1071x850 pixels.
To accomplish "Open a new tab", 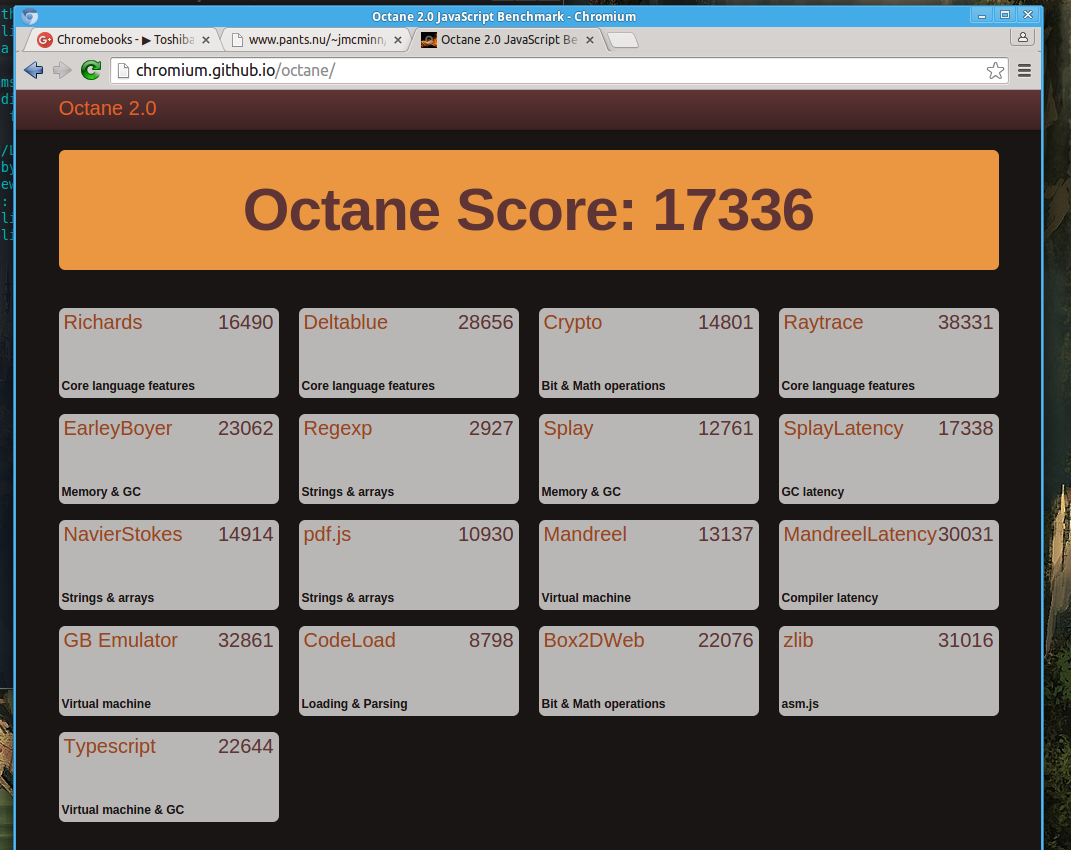I will (622, 40).
